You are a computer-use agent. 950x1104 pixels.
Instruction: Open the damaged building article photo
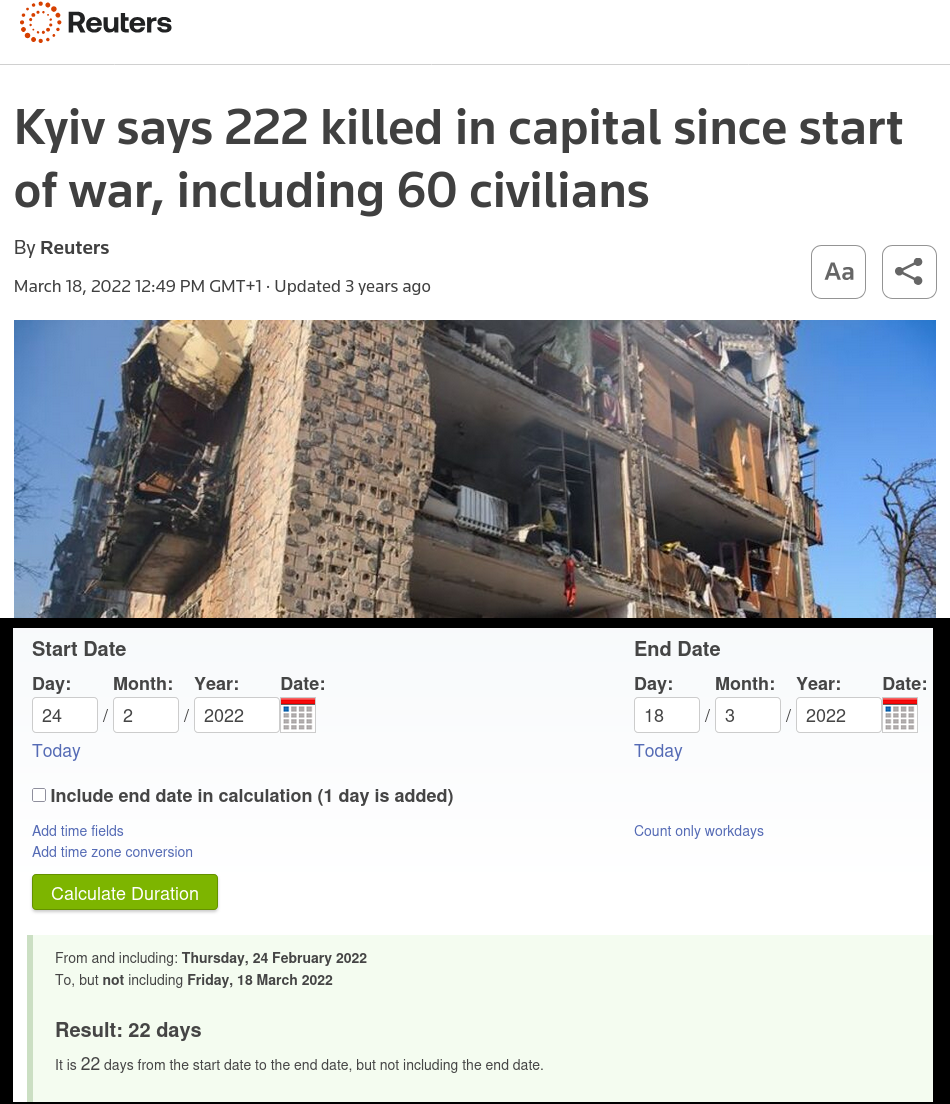[475, 469]
